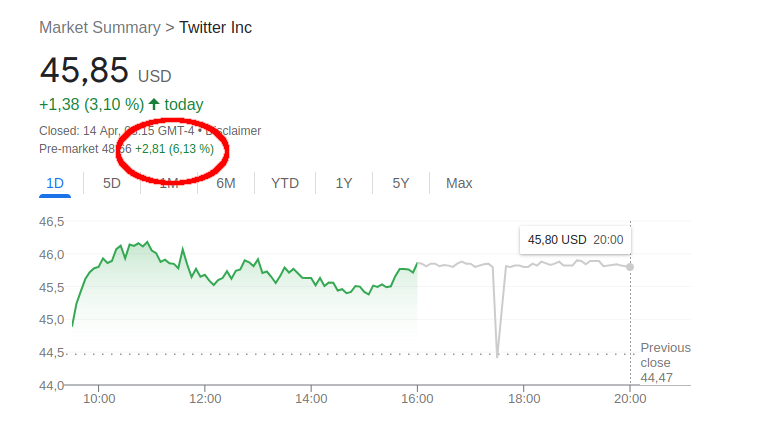Show the Max time range
The width and height of the screenshot is (757, 430).
tap(459, 183)
